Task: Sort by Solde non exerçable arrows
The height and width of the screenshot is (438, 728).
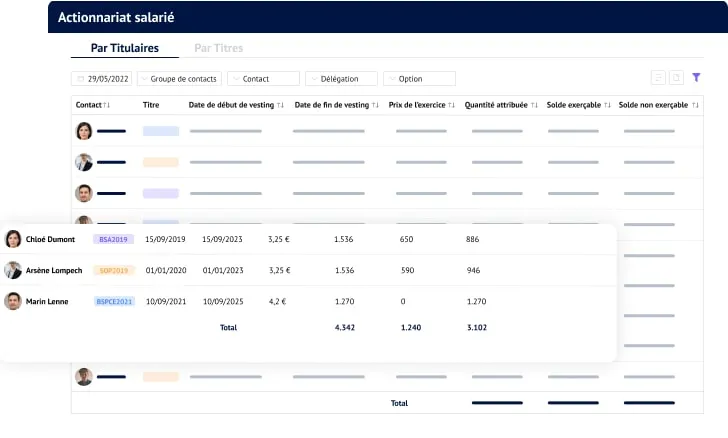Action: [695, 105]
